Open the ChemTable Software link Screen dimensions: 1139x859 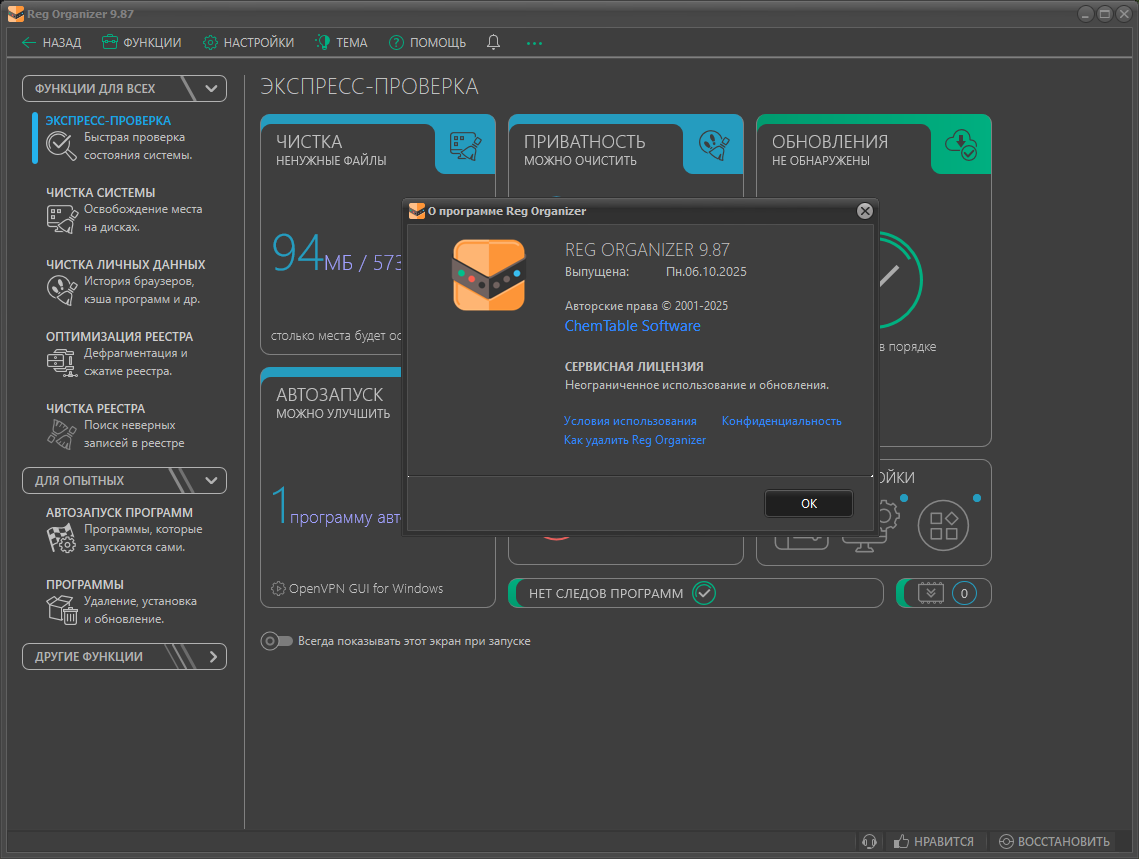[632, 326]
